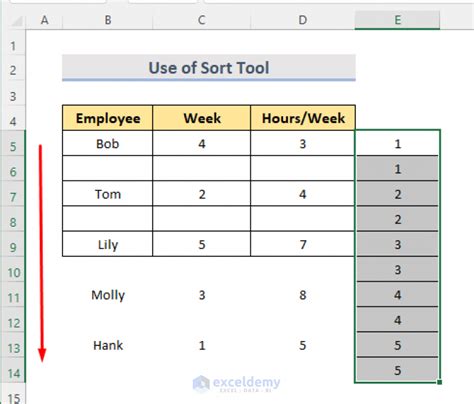The image size is (474, 404).
Task: Select the cell containing 'Bob'
Action: tap(108, 143)
